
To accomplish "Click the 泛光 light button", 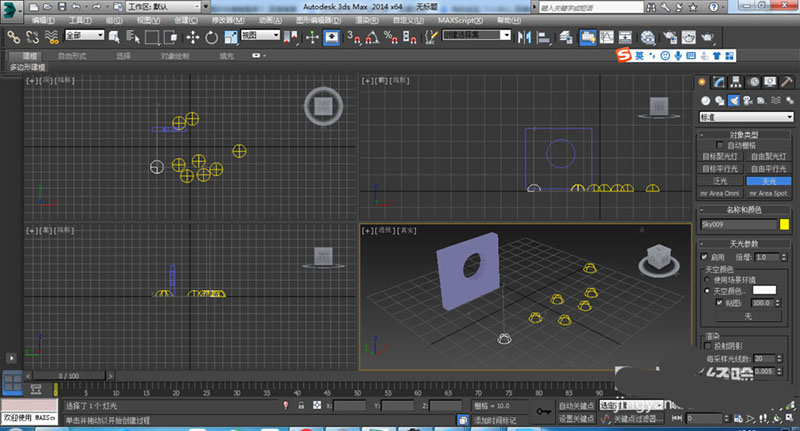I will 719,180.
